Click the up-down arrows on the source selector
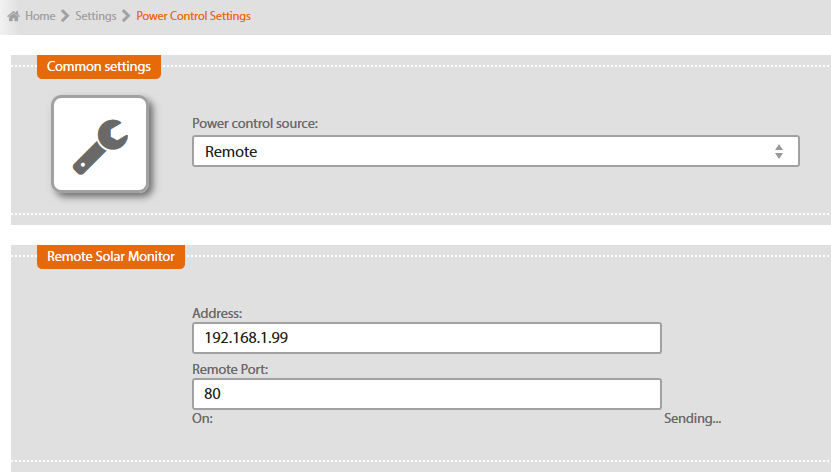 (x=778, y=152)
